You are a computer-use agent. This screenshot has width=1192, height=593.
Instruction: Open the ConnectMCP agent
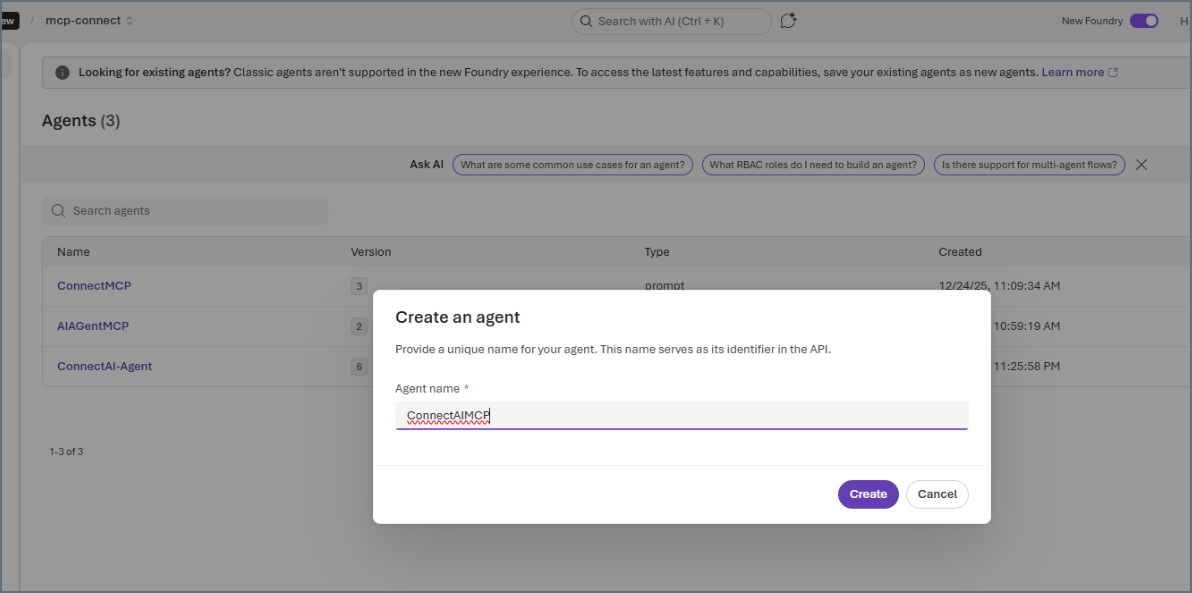tap(94, 285)
